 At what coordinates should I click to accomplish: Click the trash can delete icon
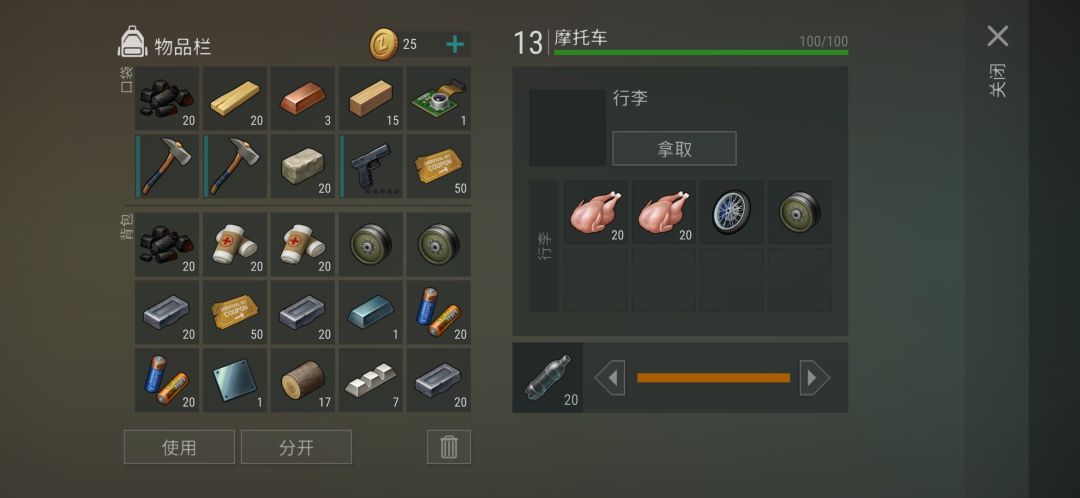click(449, 447)
